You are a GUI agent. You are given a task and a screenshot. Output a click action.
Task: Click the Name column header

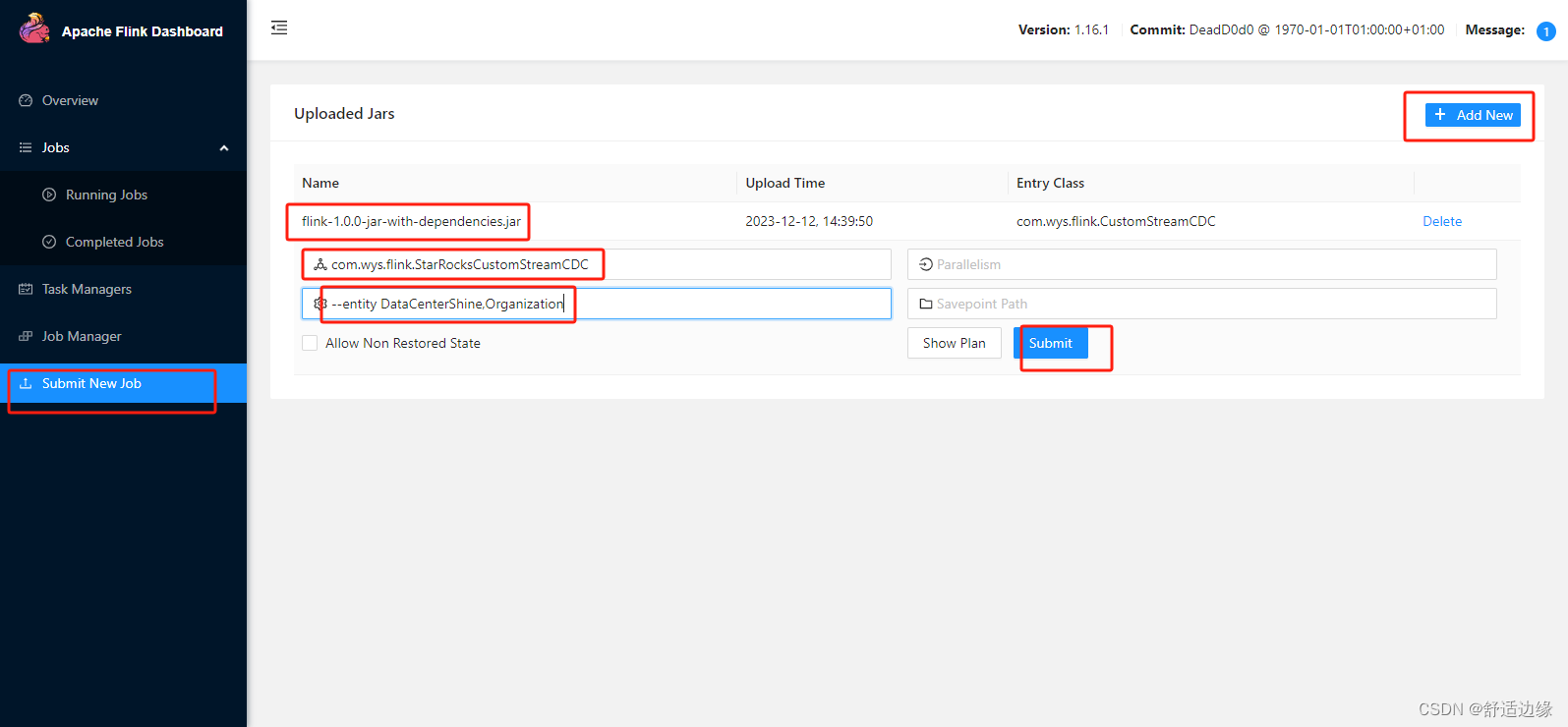[320, 183]
